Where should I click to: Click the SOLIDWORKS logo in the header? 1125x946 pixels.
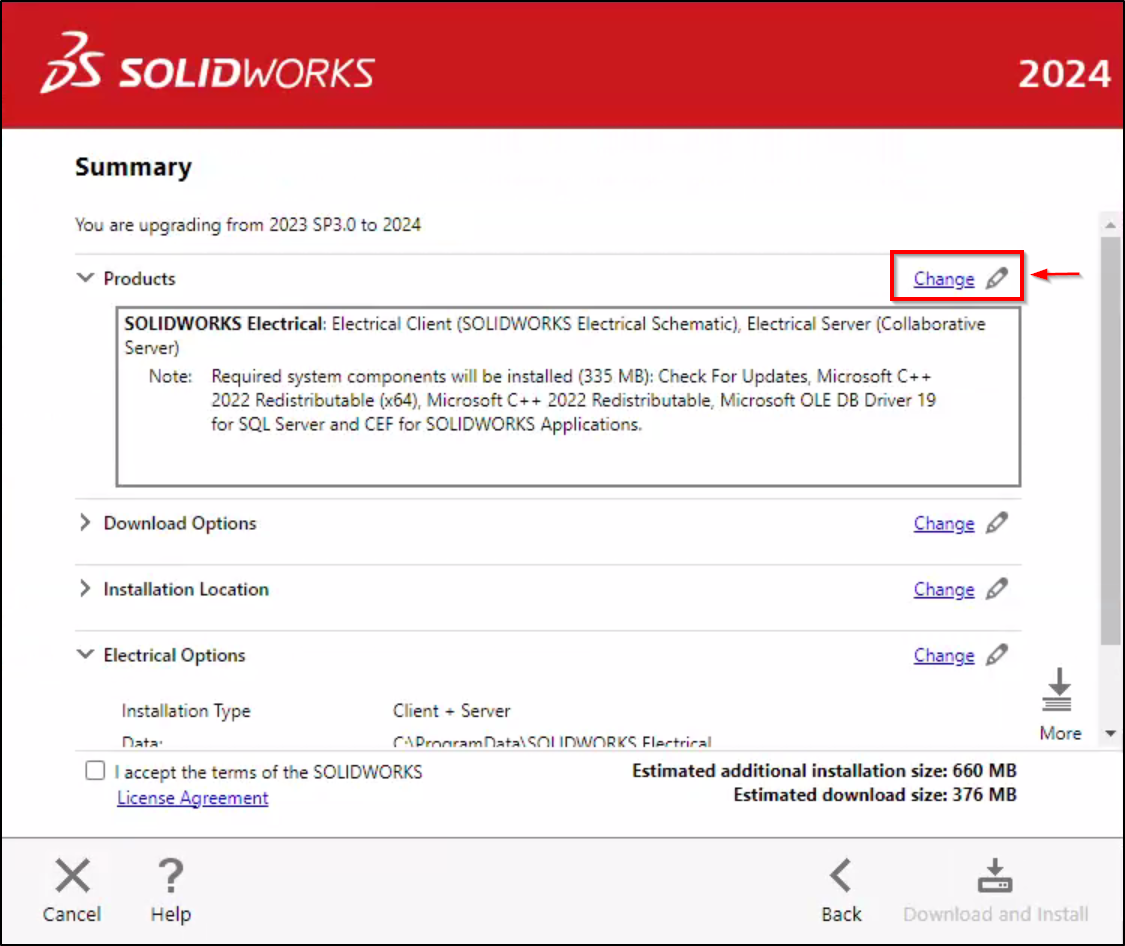[207, 63]
